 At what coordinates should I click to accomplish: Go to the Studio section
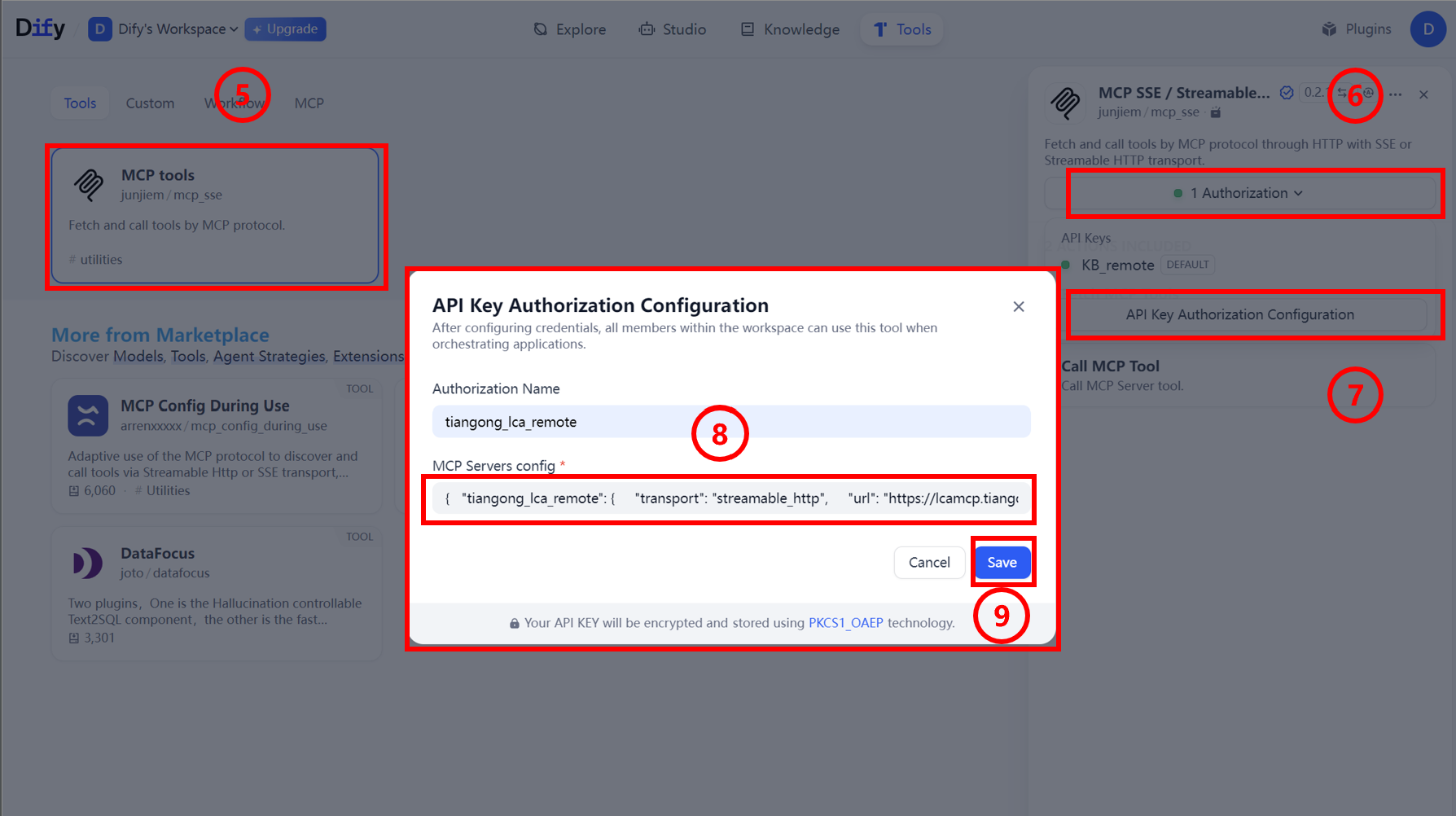[673, 29]
